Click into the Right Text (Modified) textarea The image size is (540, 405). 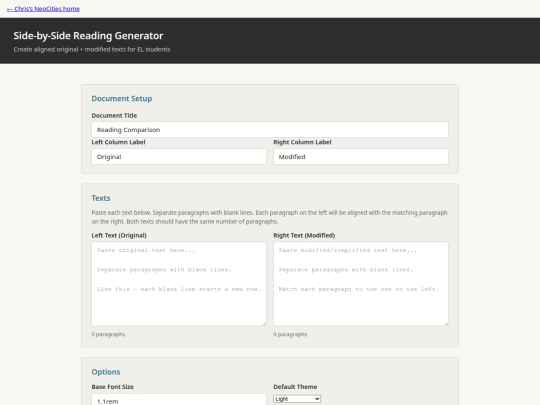361,283
